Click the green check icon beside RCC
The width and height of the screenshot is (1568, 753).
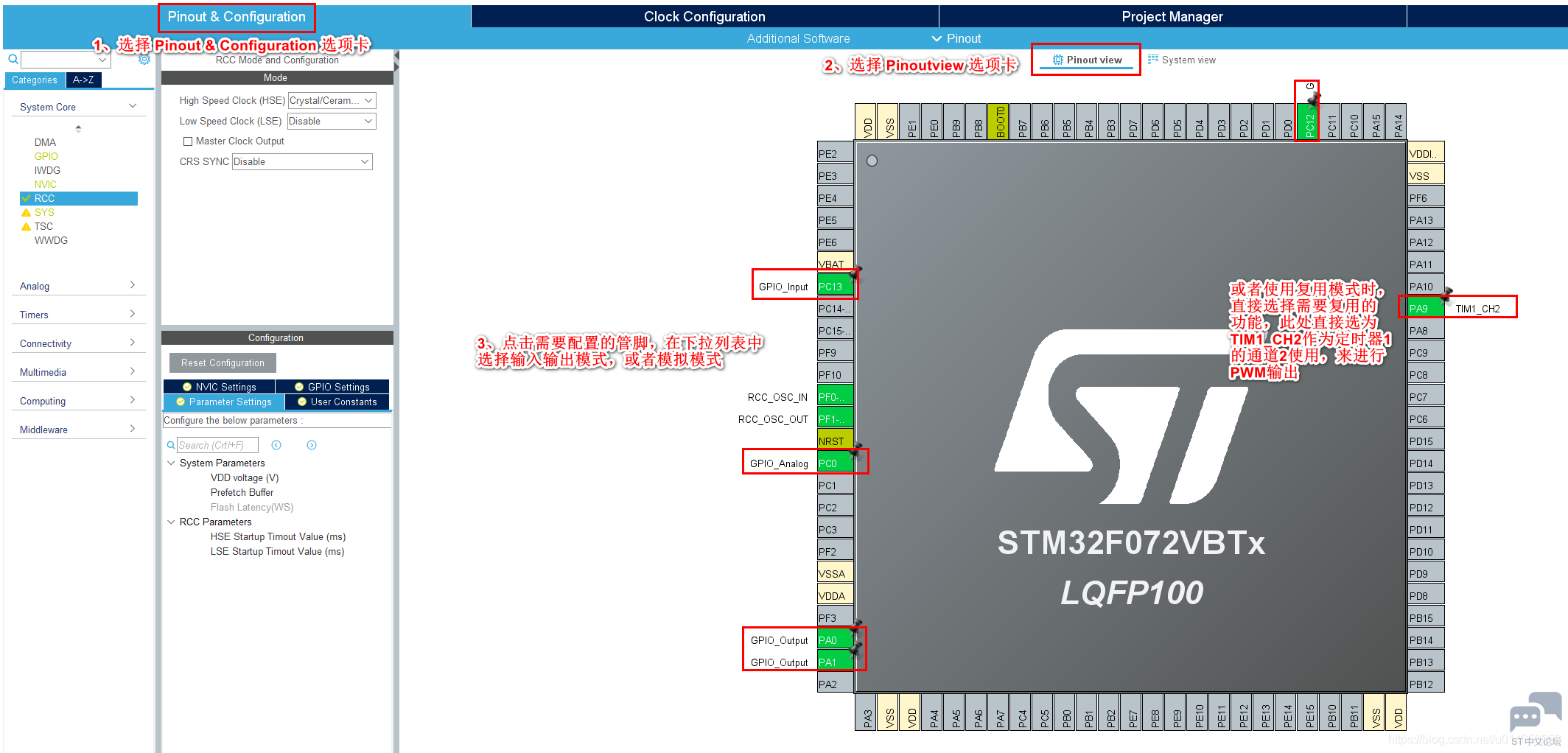pos(26,198)
